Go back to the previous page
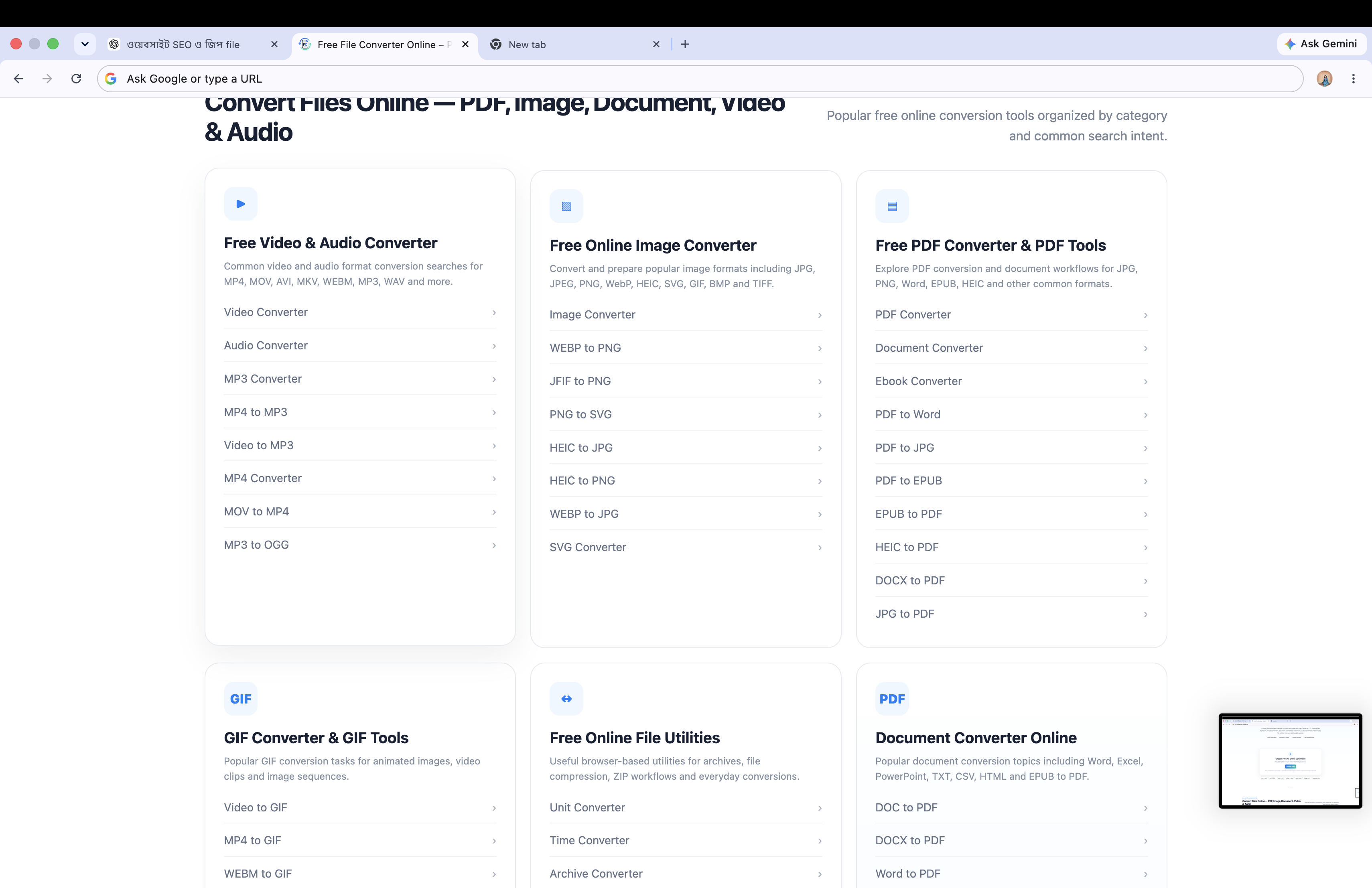The image size is (1372, 888). click(x=18, y=78)
